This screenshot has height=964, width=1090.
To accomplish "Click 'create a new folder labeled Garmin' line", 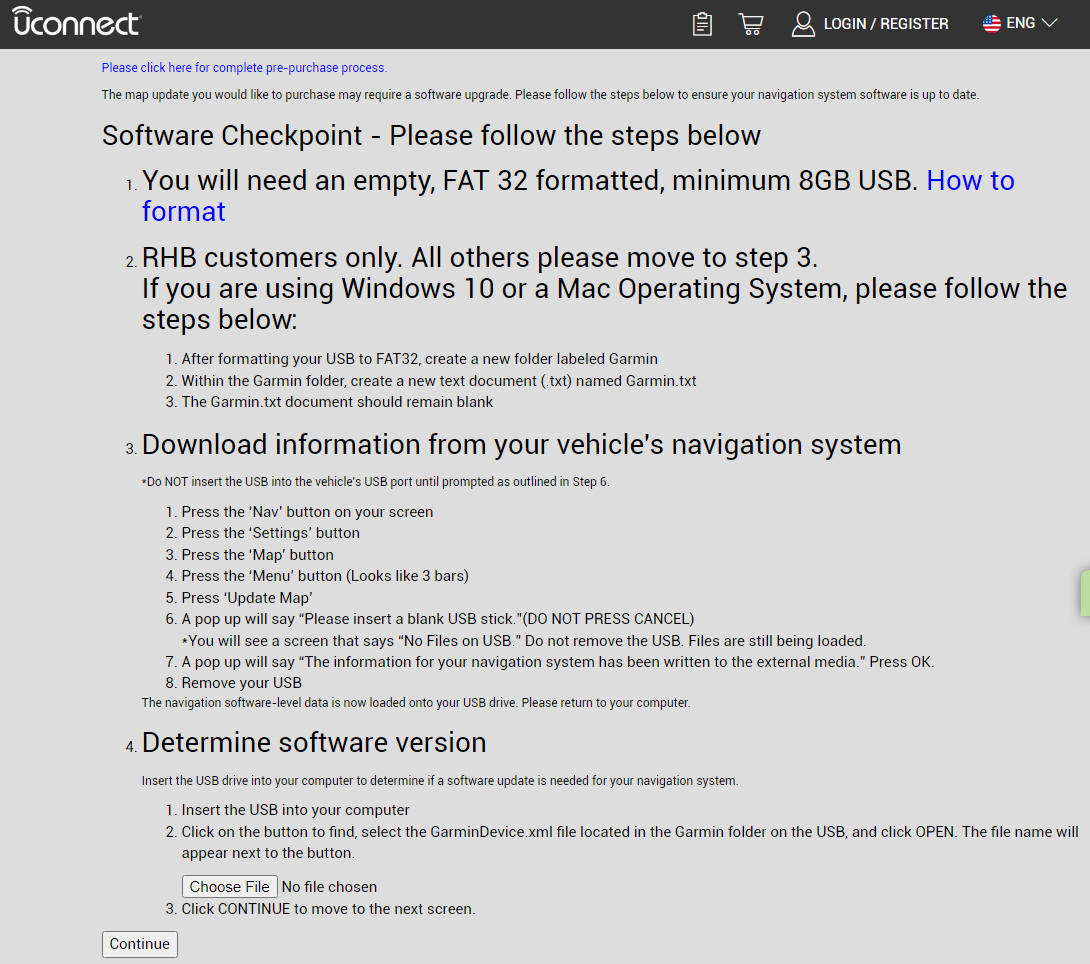I will (x=419, y=359).
